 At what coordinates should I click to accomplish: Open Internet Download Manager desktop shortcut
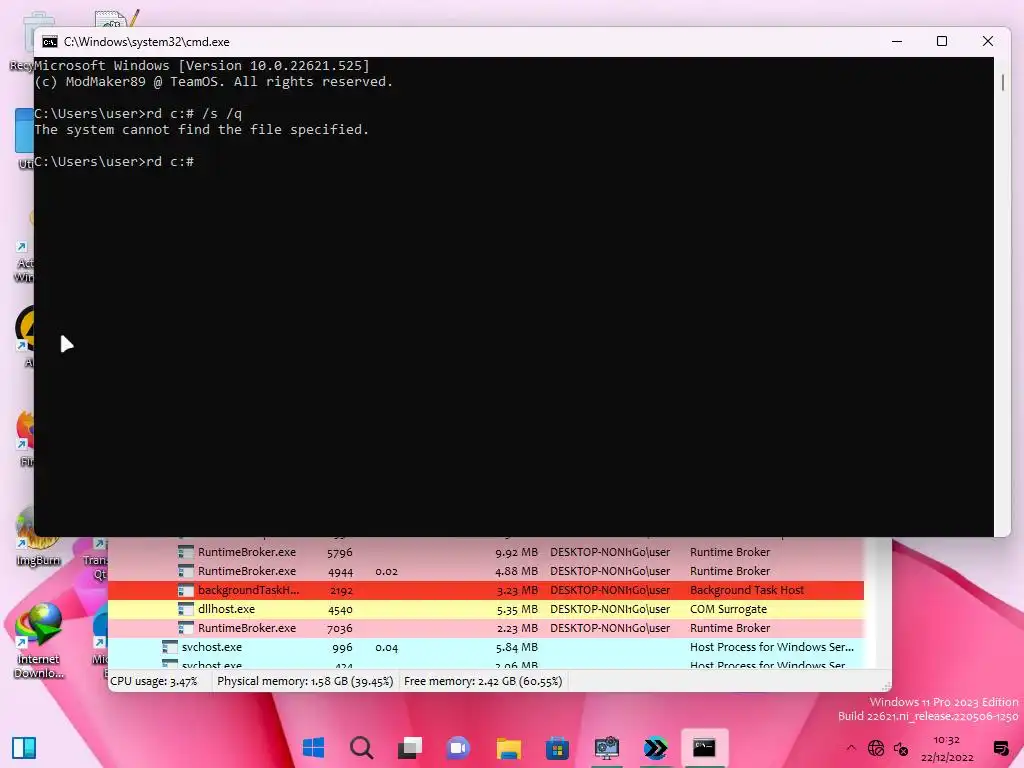(x=39, y=641)
